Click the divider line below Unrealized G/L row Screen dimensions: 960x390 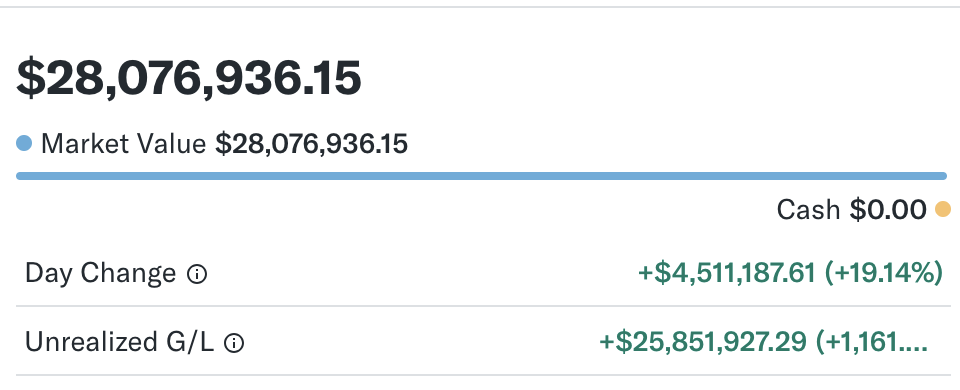point(481,375)
